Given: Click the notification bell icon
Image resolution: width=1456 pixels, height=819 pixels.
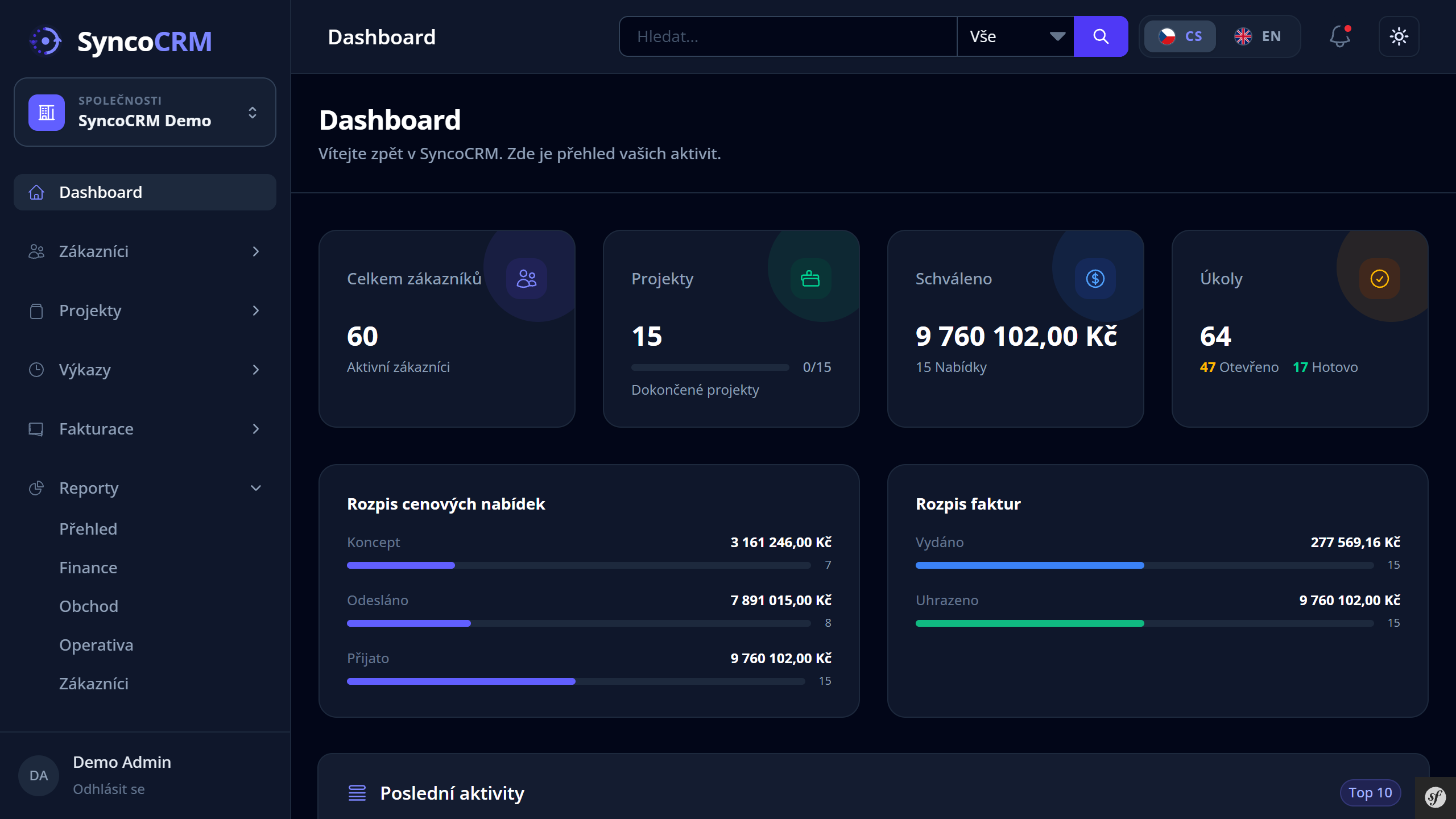Looking at the screenshot, I should (x=1339, y=37).
